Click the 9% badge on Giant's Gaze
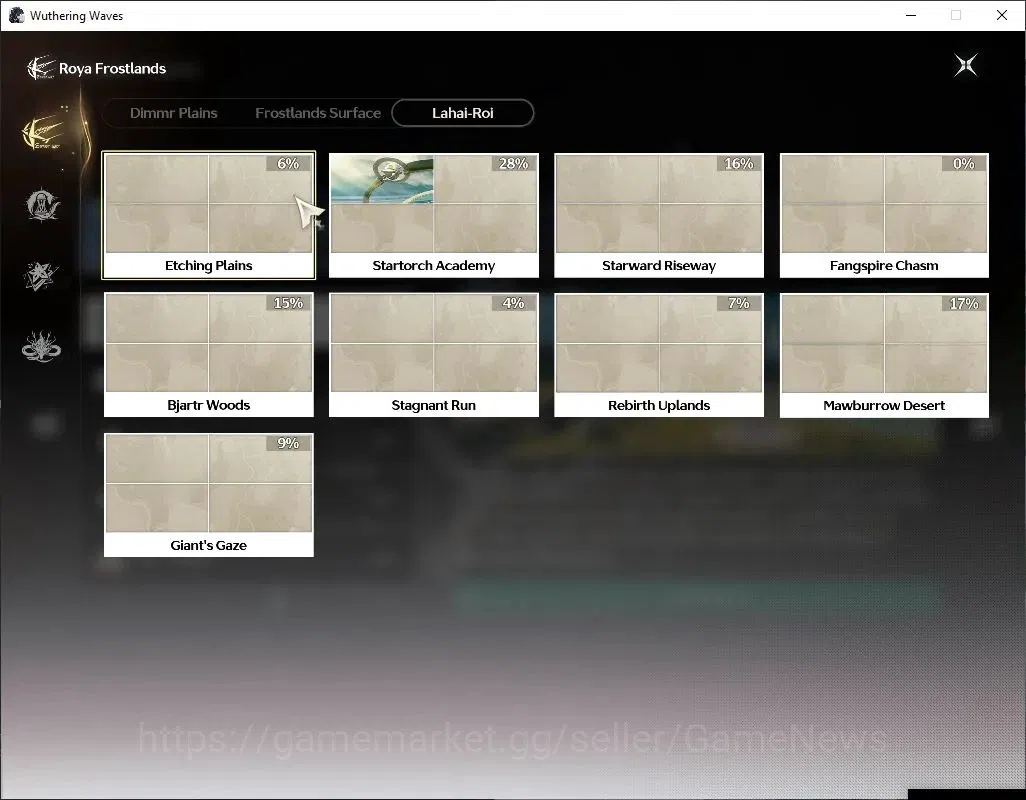This screenshot has width=1026, height=800. 289,443
